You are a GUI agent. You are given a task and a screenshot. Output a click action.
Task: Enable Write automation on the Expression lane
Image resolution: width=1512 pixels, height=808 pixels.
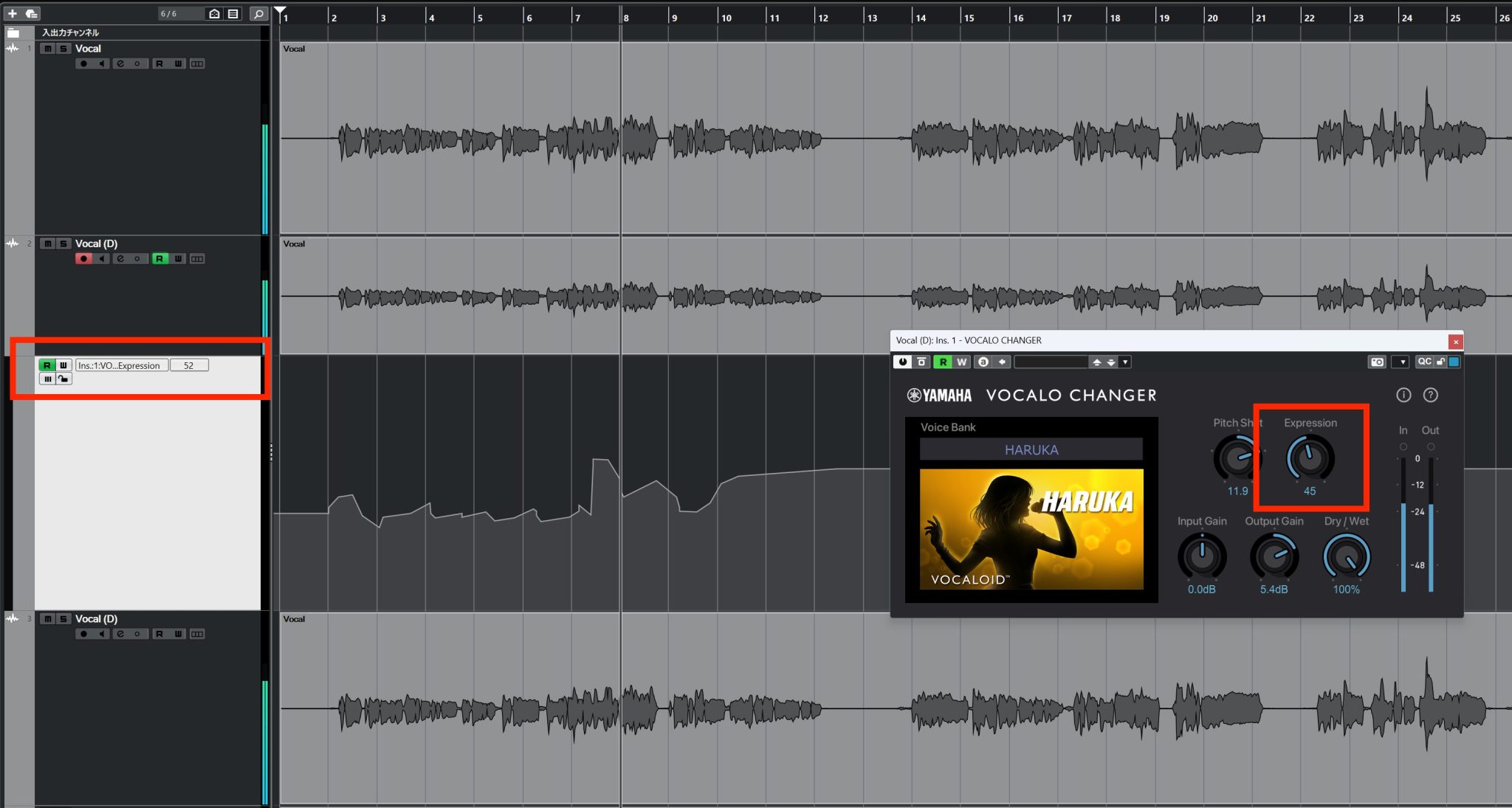[63, 365]
